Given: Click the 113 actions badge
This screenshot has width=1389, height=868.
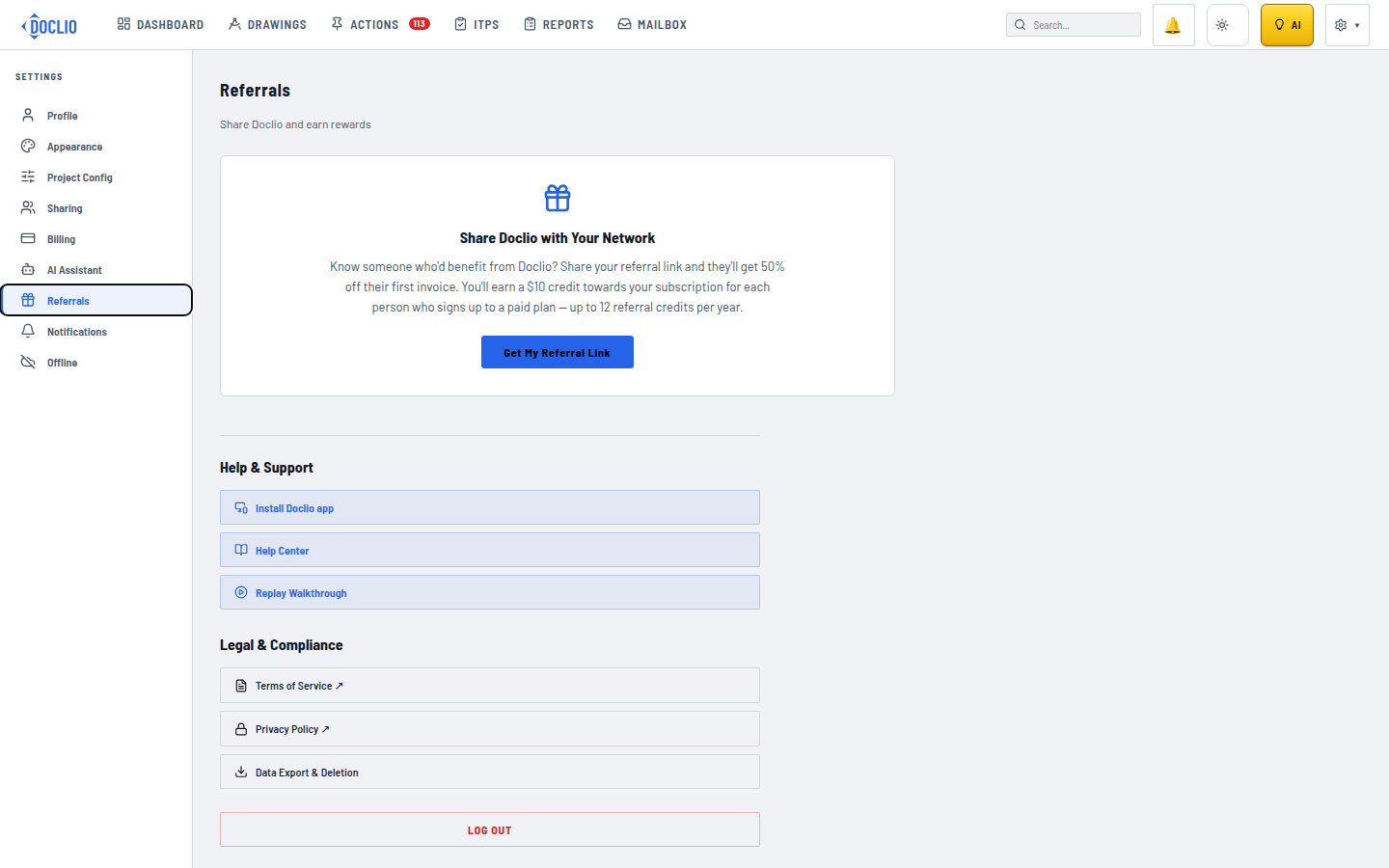Looking at the screenshot, I should click(x=420, y=24).
